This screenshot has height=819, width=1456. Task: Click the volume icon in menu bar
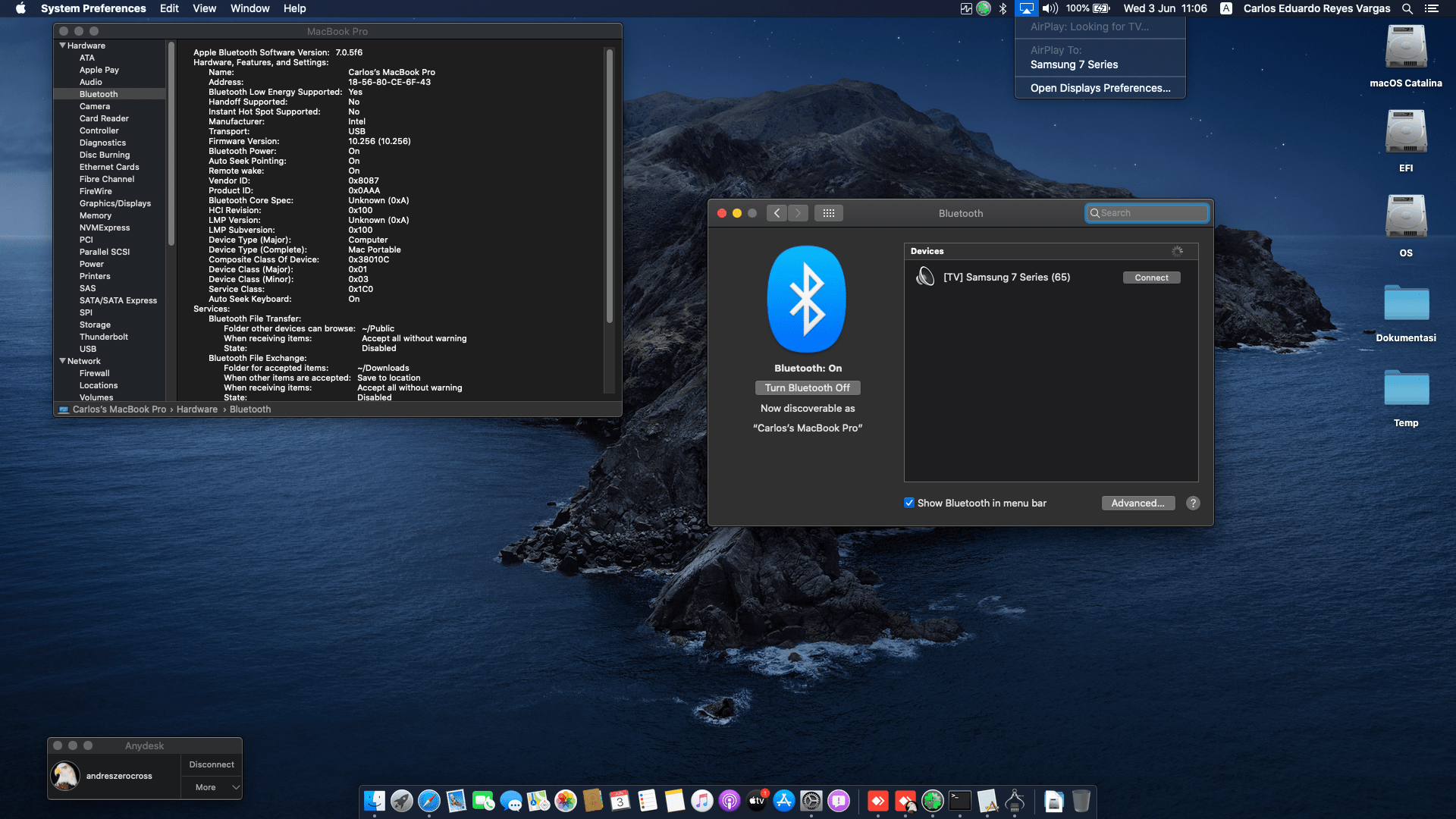[x=1050, y=8]
